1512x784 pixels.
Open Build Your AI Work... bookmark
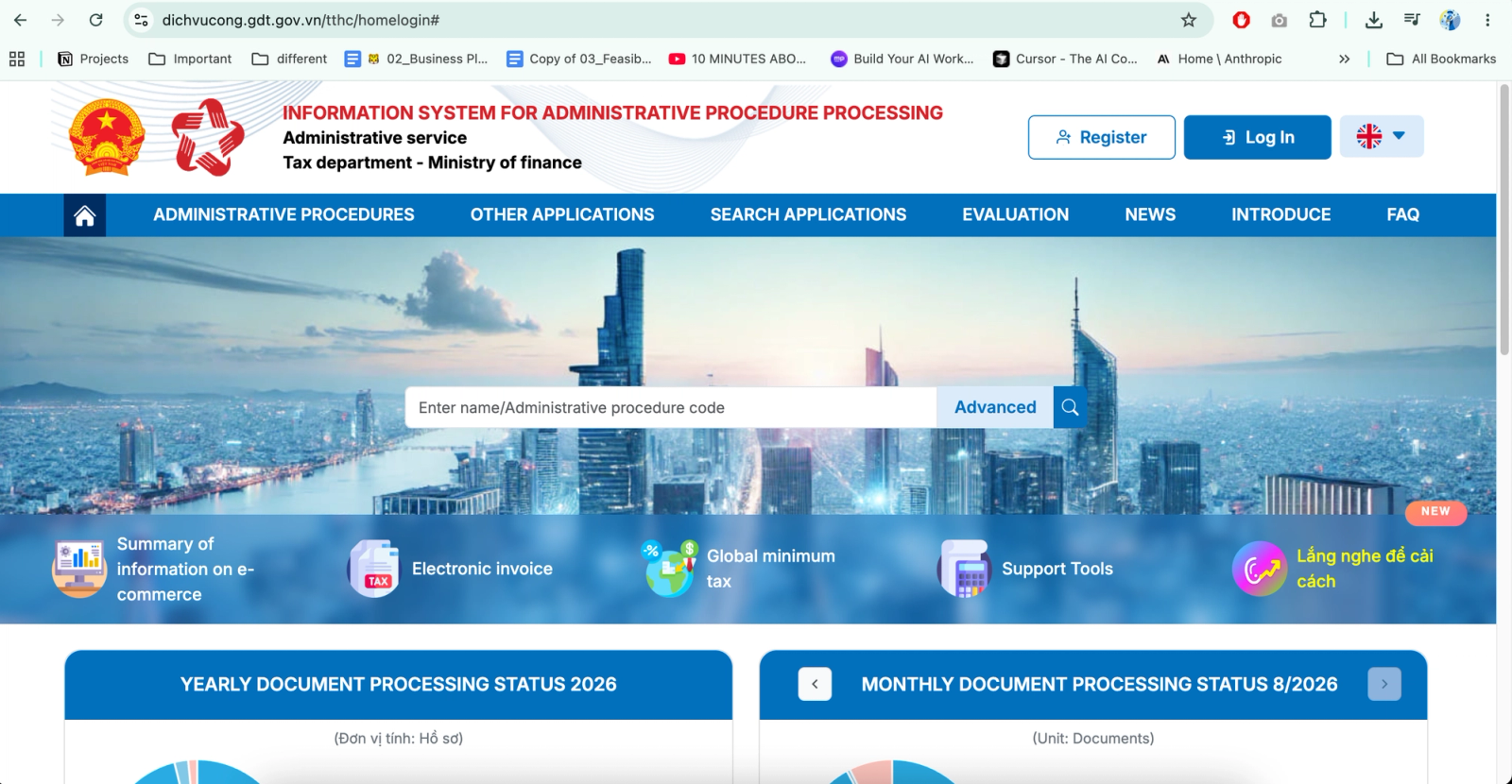(902, 59)
